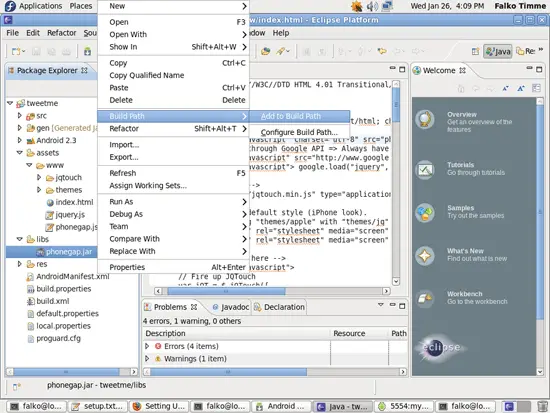Expand the src folder in the tree
The image size is (550, 413).
(x=20, y=115)
